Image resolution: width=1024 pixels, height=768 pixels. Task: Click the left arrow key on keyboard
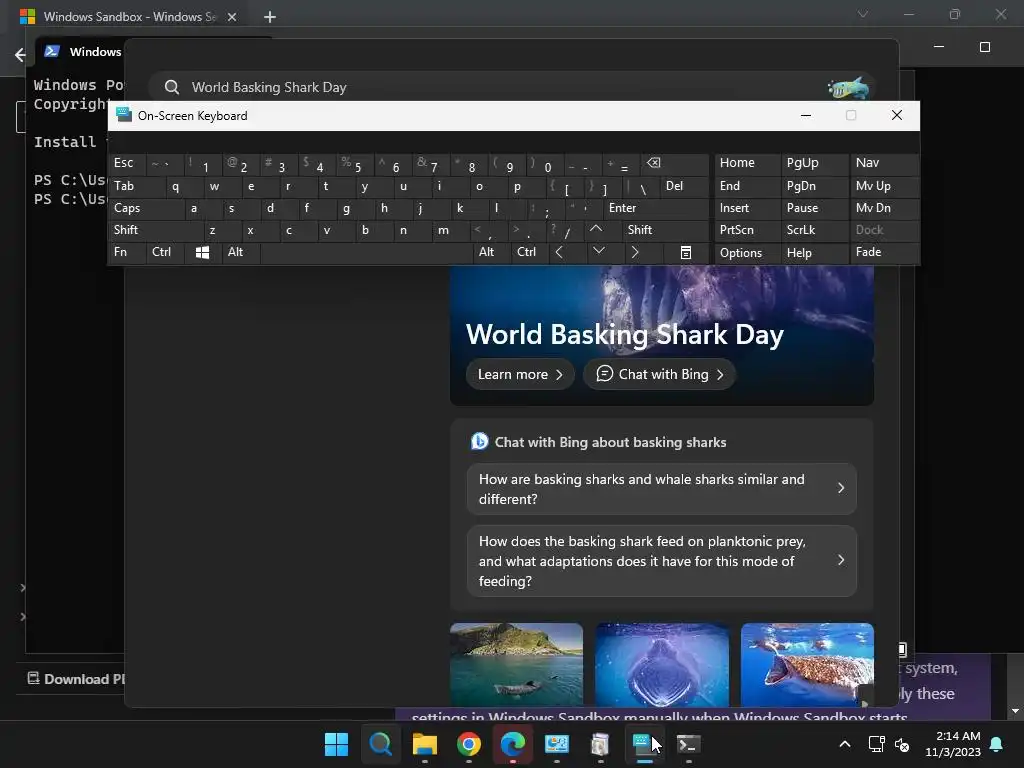point(559,252)
